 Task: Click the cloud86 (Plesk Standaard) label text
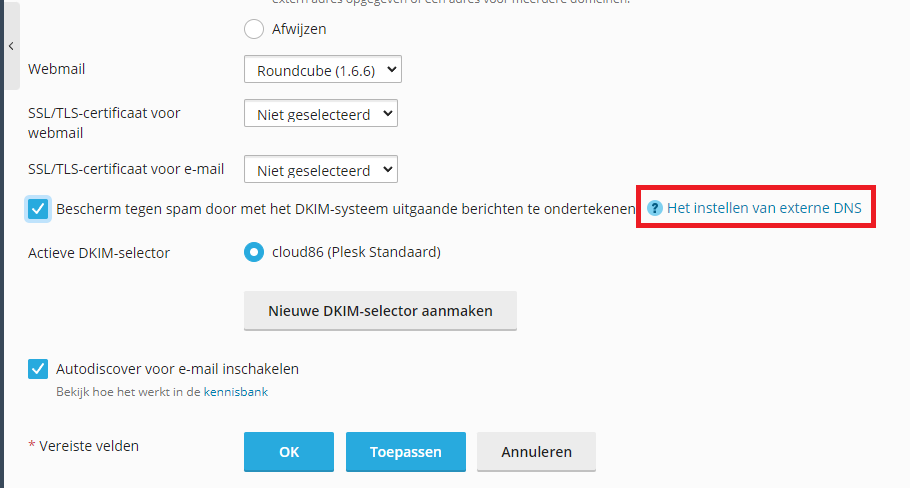point(356,252)
